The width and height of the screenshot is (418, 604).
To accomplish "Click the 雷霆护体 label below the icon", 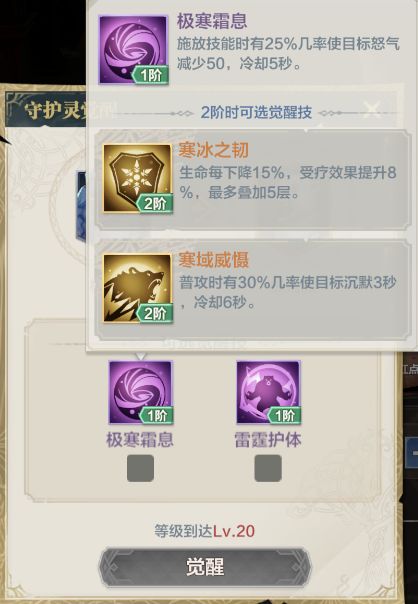I will [268, 440].
